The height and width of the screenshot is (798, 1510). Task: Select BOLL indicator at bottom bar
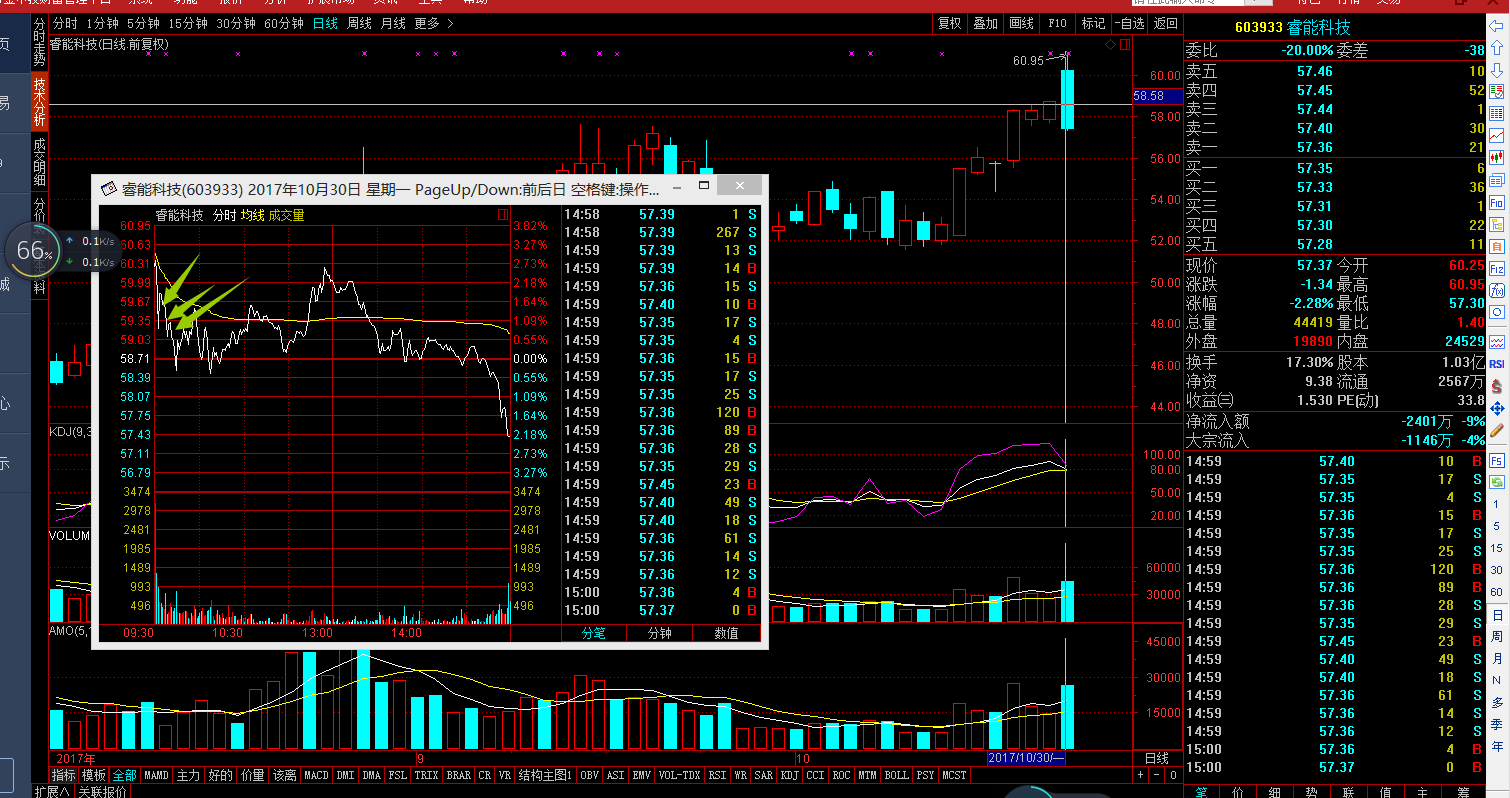click(896, 775)
